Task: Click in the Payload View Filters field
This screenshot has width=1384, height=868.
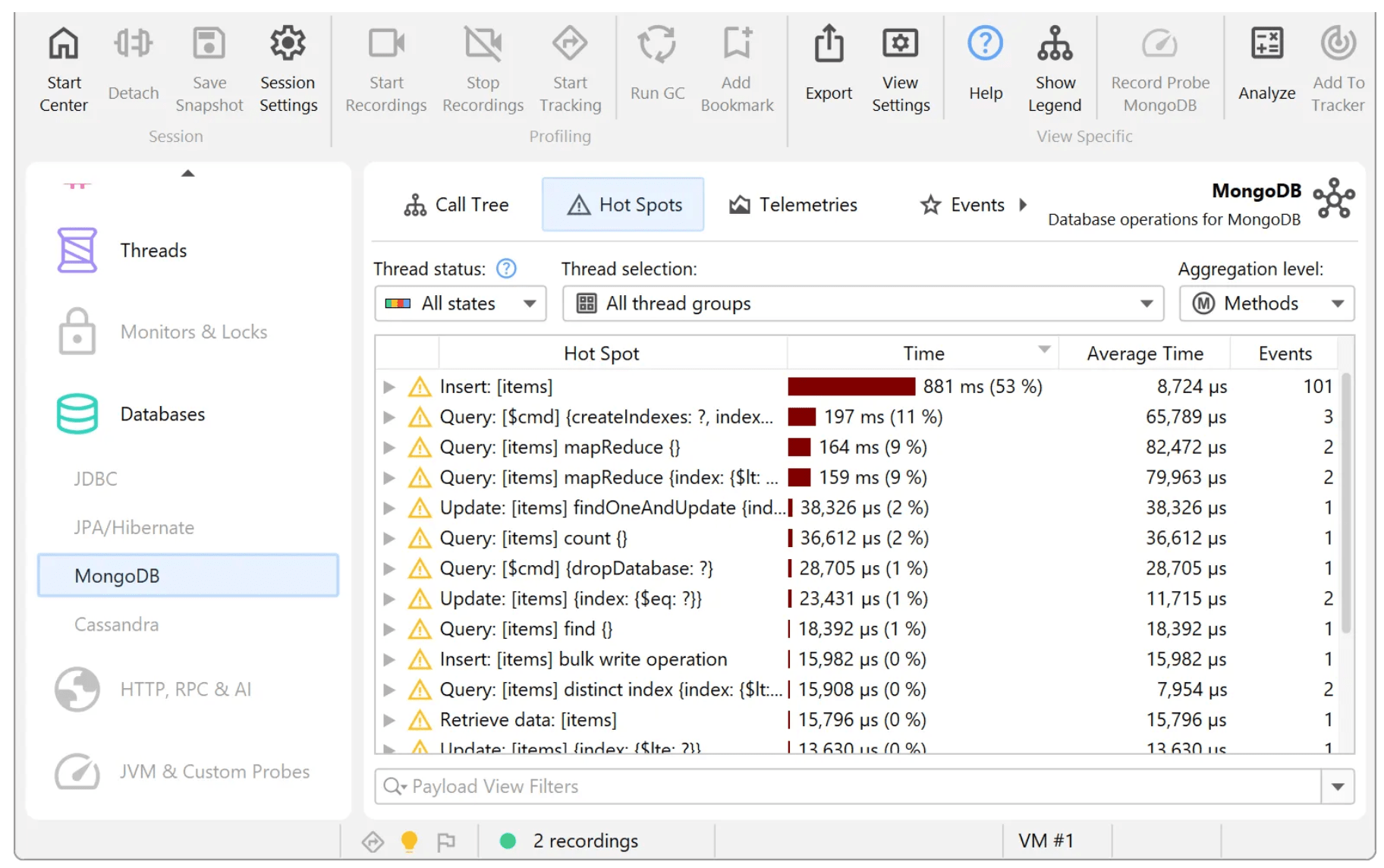Action: coord(848,787)
